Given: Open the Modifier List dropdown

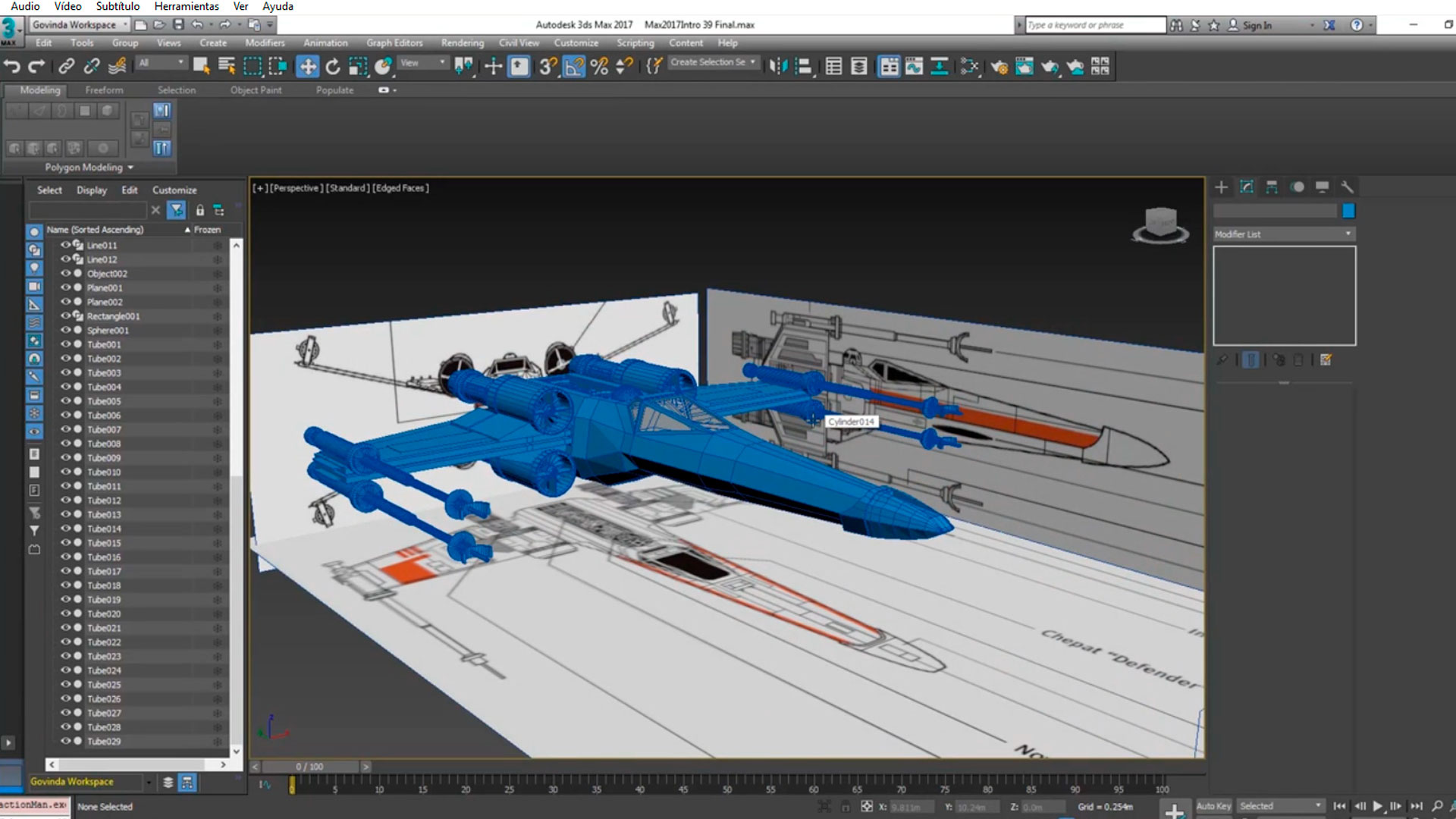Looking at the screenshot, I should [1284, 234].
